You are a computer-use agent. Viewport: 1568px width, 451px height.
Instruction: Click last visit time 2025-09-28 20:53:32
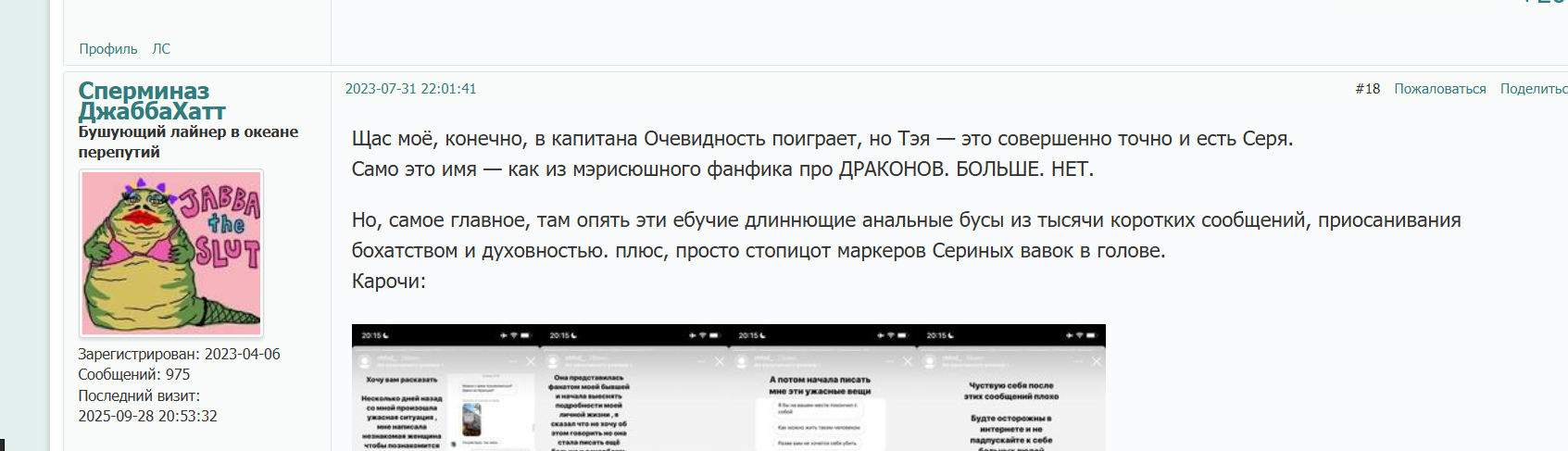click(x=148, y=416)
